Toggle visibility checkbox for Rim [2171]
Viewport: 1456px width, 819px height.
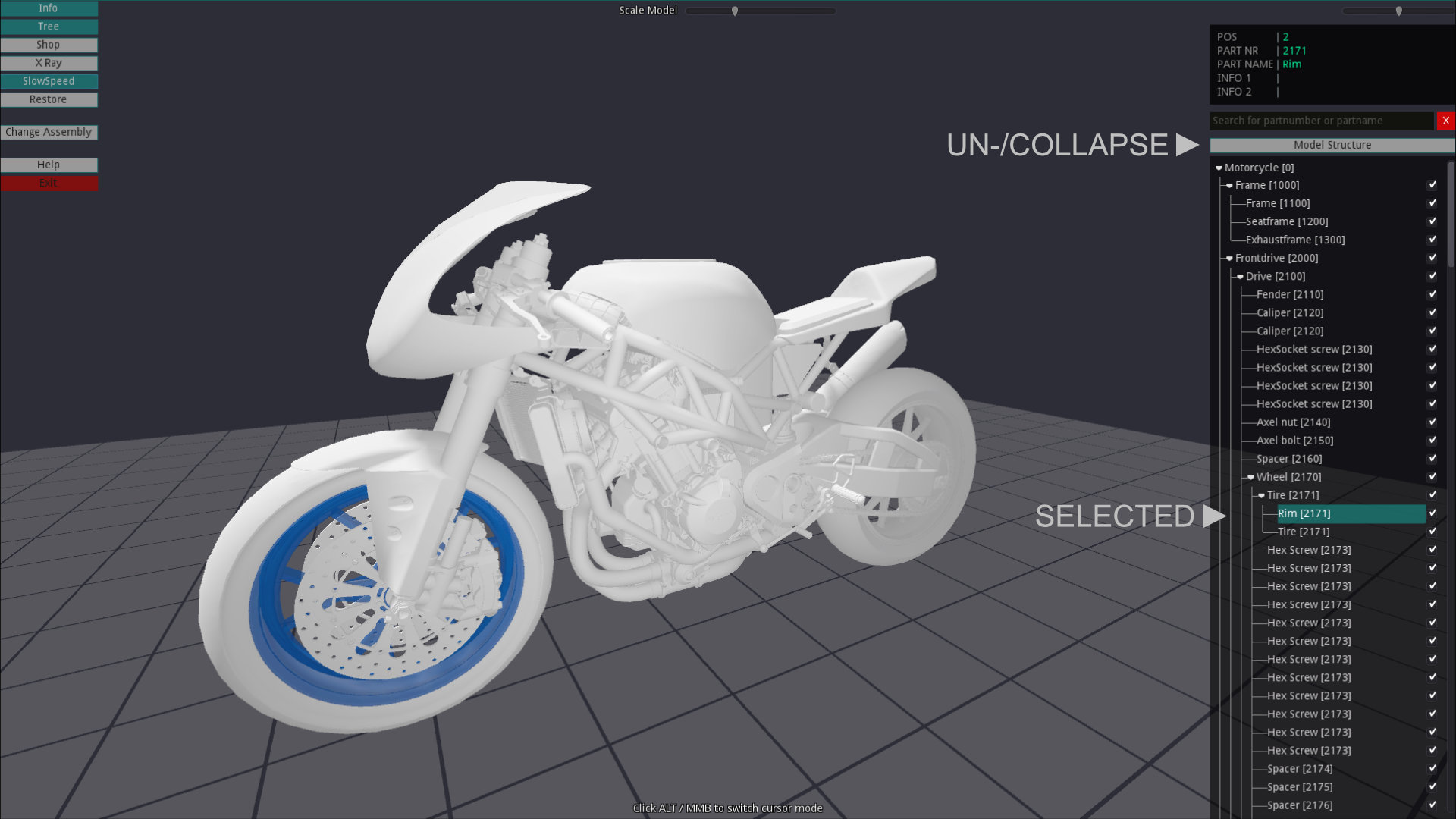[x=1432, y=513]
